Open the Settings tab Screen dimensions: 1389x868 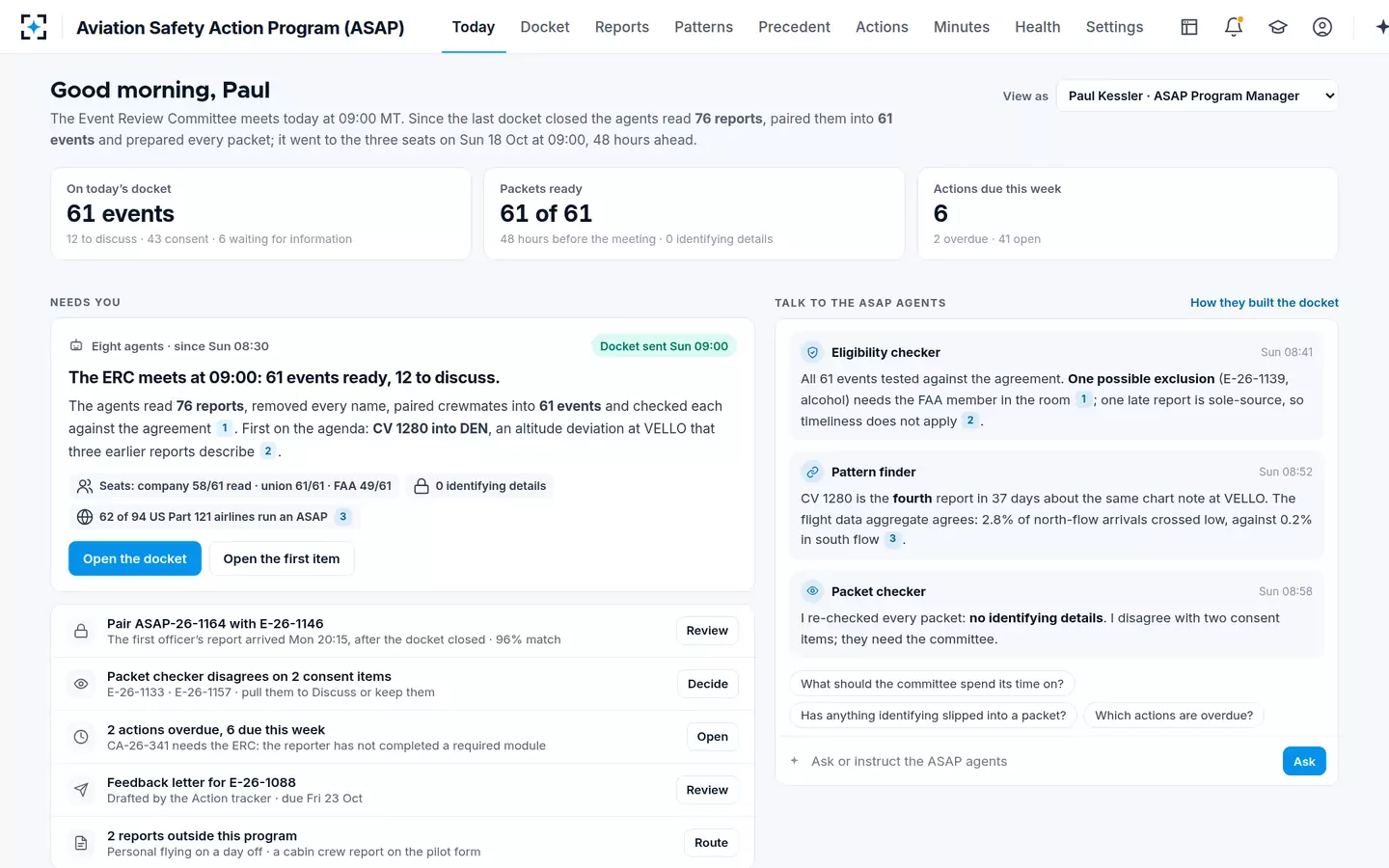click(1114, 27)
